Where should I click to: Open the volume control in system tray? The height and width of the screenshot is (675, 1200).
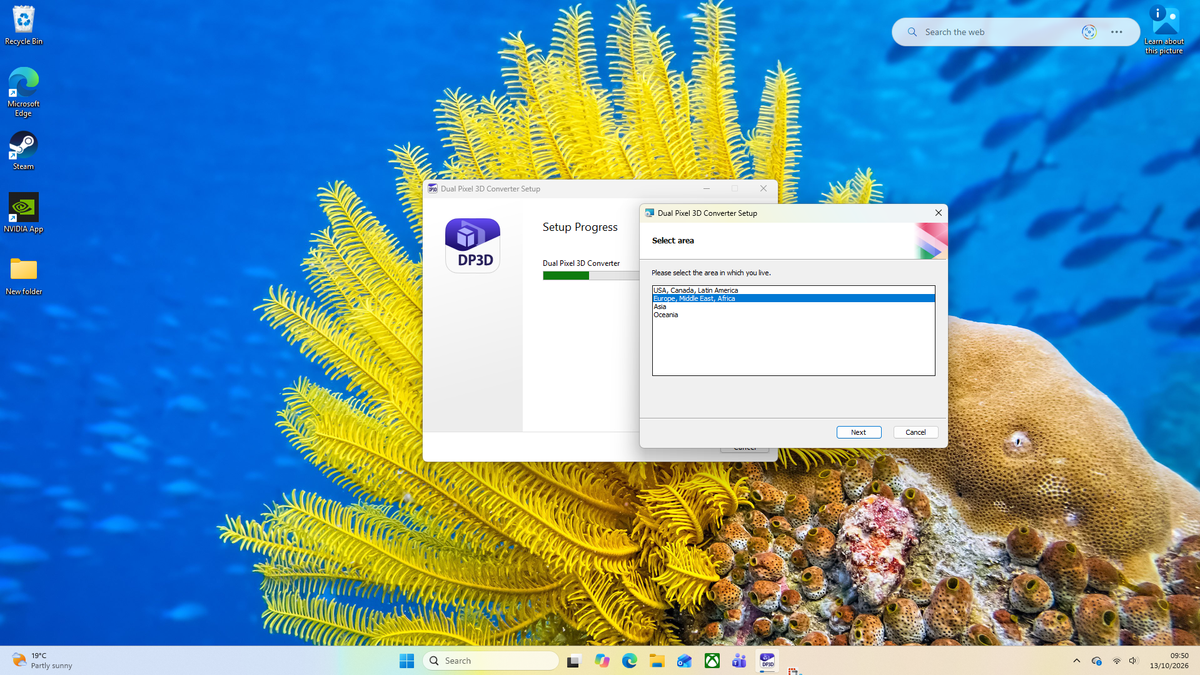click(x=1133, y=661)
